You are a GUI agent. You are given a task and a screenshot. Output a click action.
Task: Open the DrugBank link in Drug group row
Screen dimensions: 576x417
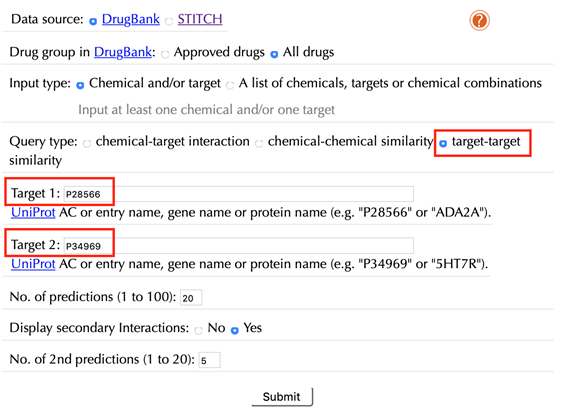coord(123,52)
